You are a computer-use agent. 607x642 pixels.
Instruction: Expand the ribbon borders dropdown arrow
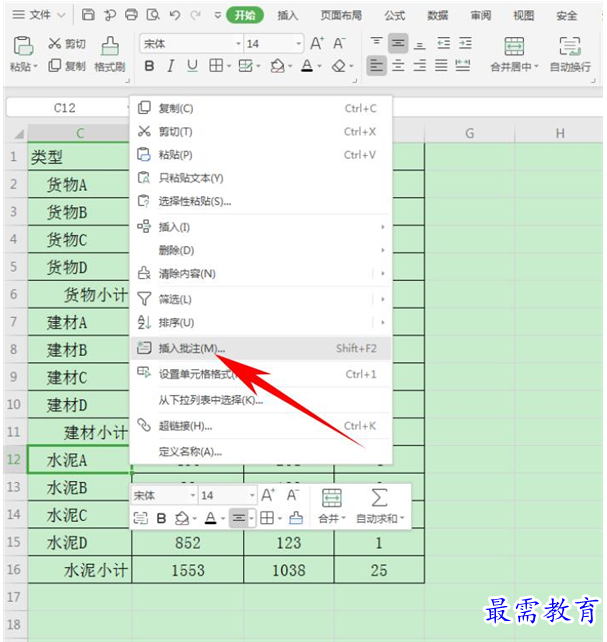pyautogui.click(x=229, y=66)
